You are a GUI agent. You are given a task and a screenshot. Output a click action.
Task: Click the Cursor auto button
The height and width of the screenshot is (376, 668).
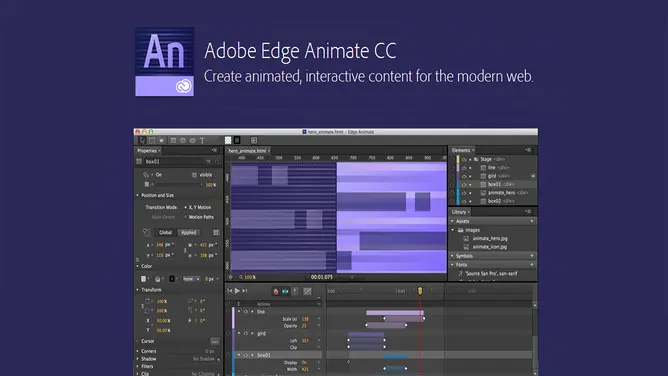pyautogui.click(x=215, y=342)
